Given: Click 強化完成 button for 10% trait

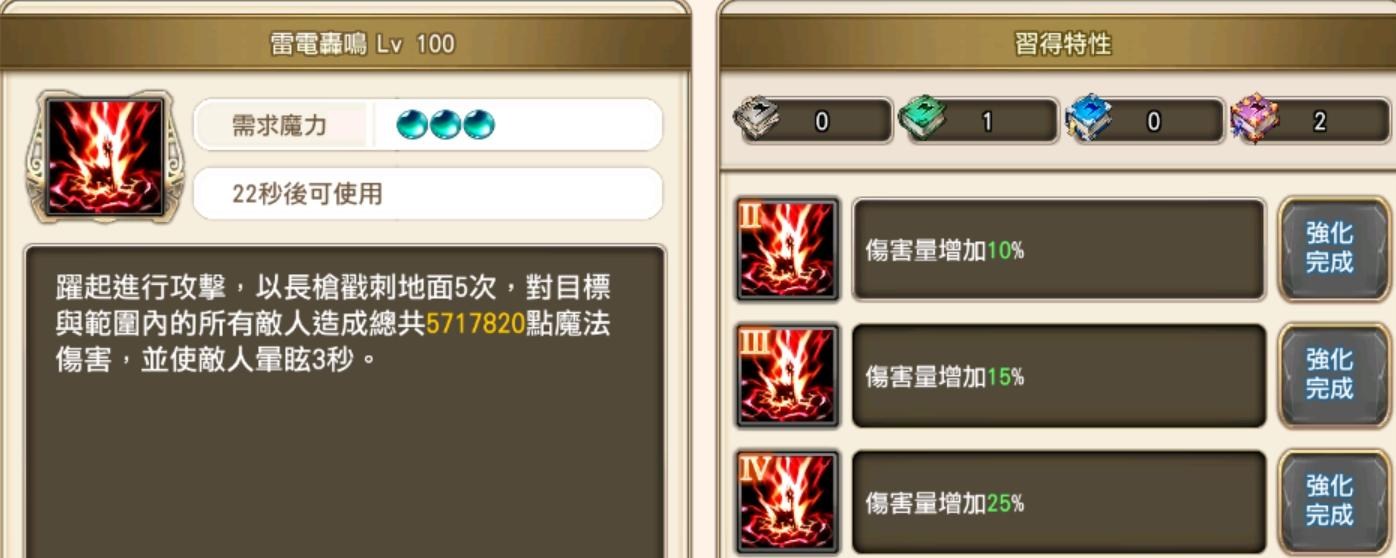Looking at the screenshot, I should coord(1329,249).
